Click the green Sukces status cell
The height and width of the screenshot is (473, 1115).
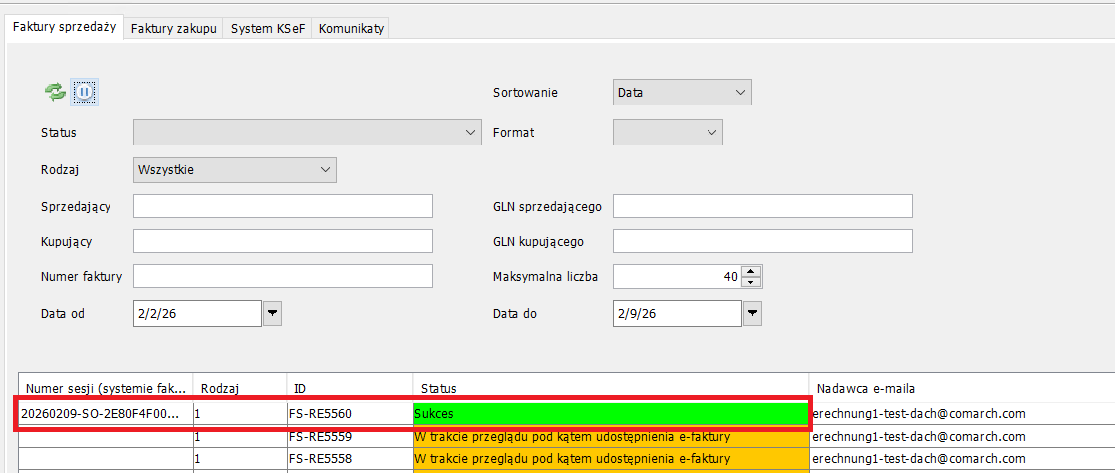pyautogui.click(x=611, y=413)
